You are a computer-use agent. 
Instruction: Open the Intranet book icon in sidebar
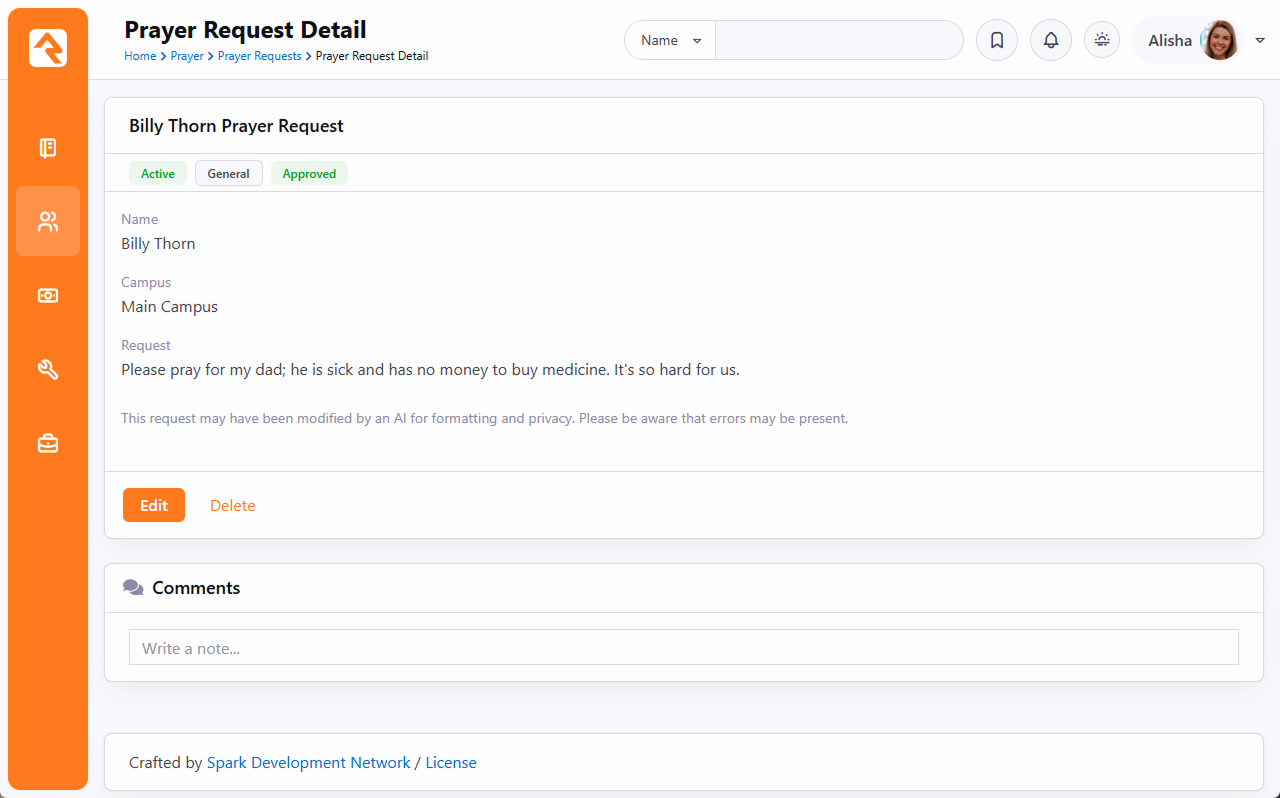(x=48, y=148)
